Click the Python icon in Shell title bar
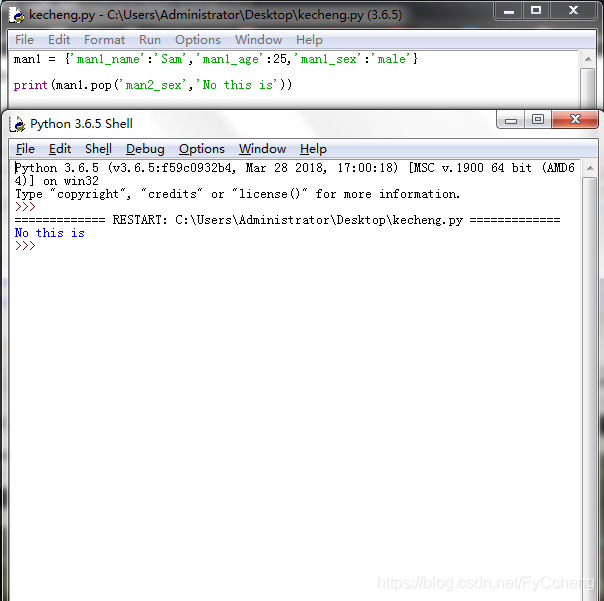 (17, 124)
